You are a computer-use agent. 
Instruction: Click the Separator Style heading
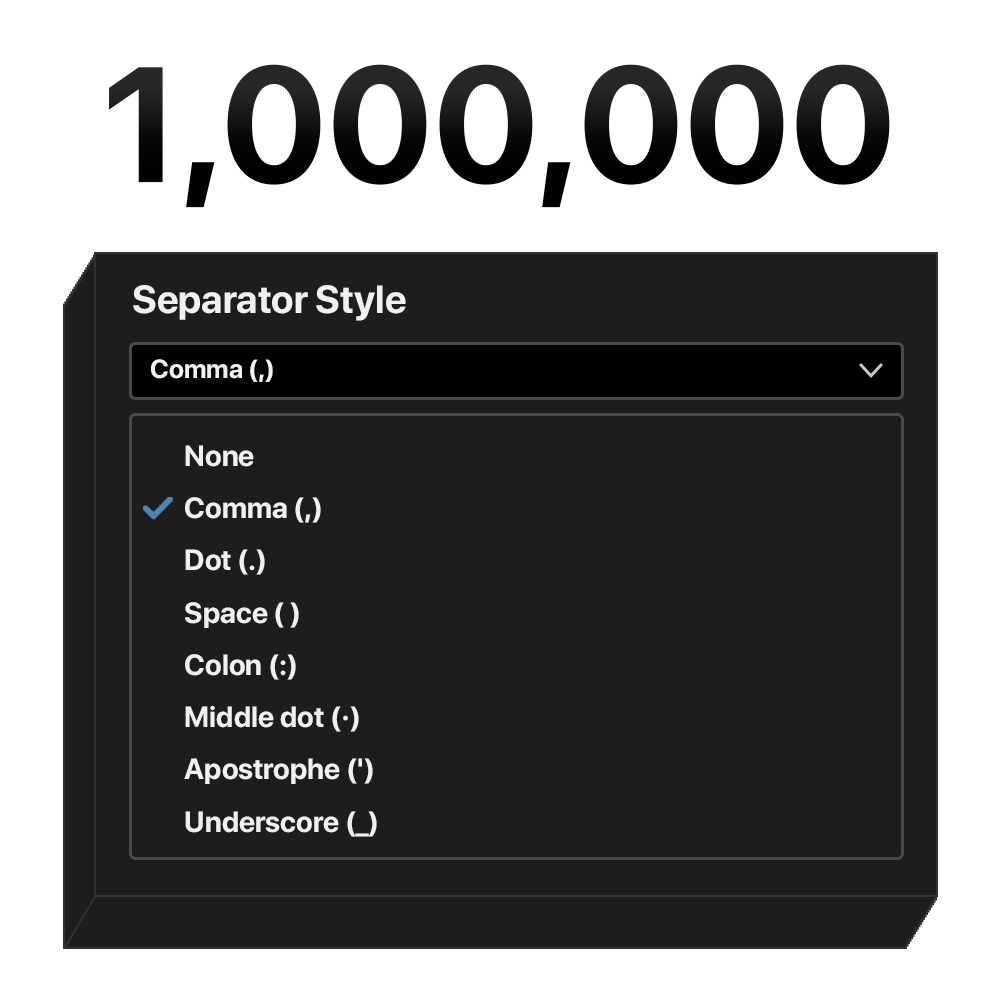269,300
